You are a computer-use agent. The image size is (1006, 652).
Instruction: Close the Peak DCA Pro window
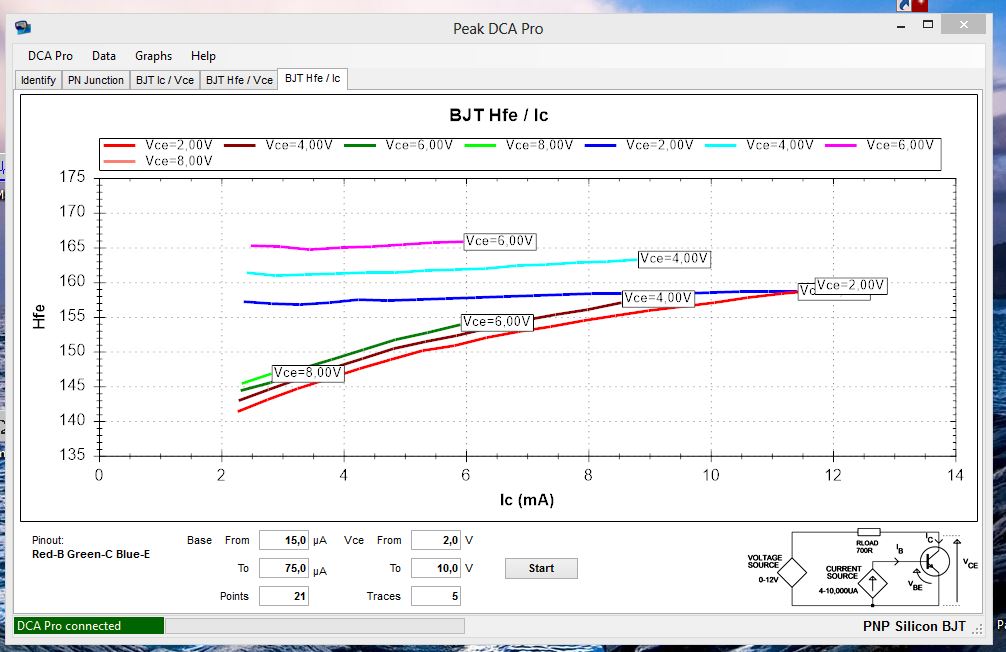[x=964, y=24]
